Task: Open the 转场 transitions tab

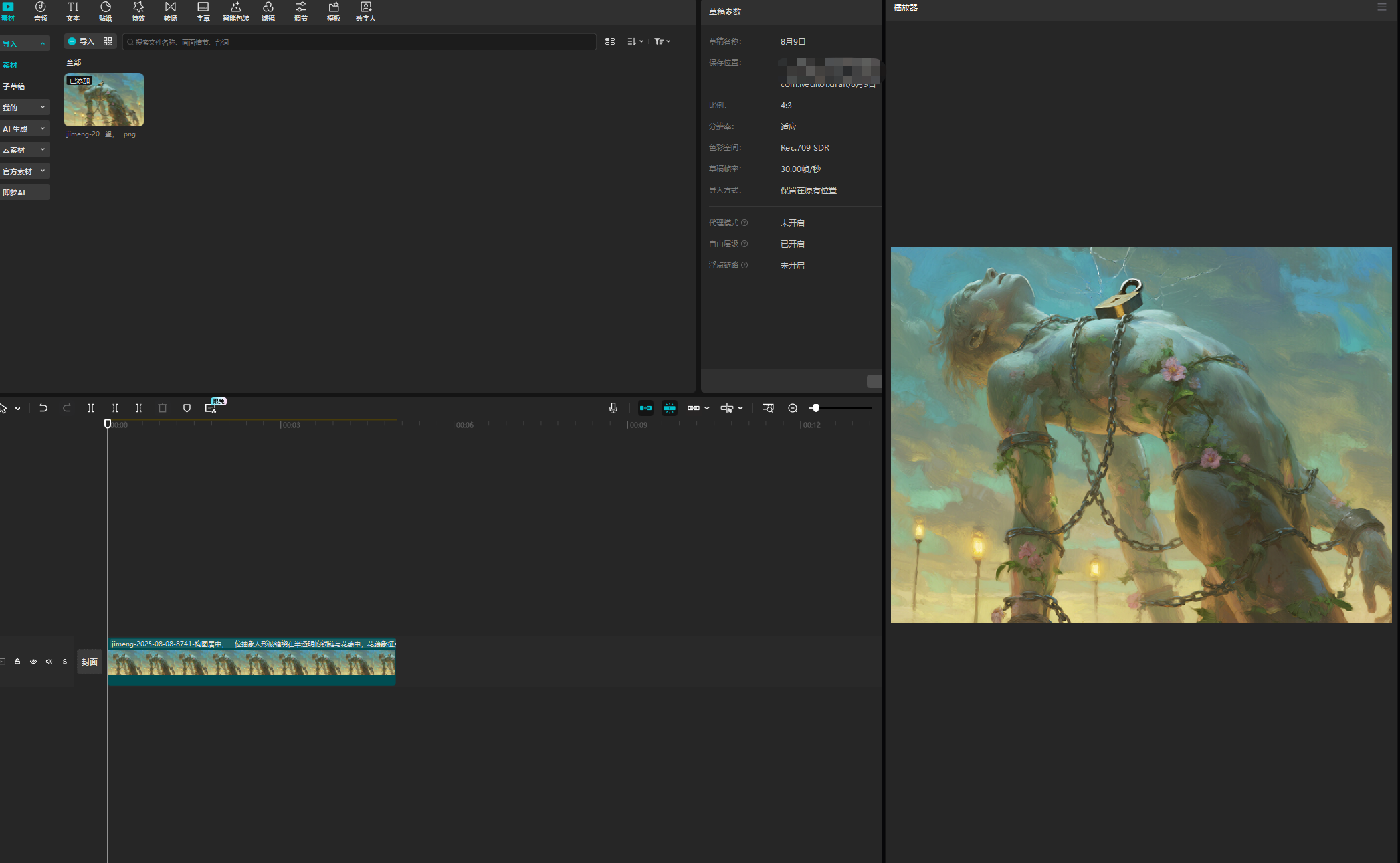Action: click(x=171, y=11)
